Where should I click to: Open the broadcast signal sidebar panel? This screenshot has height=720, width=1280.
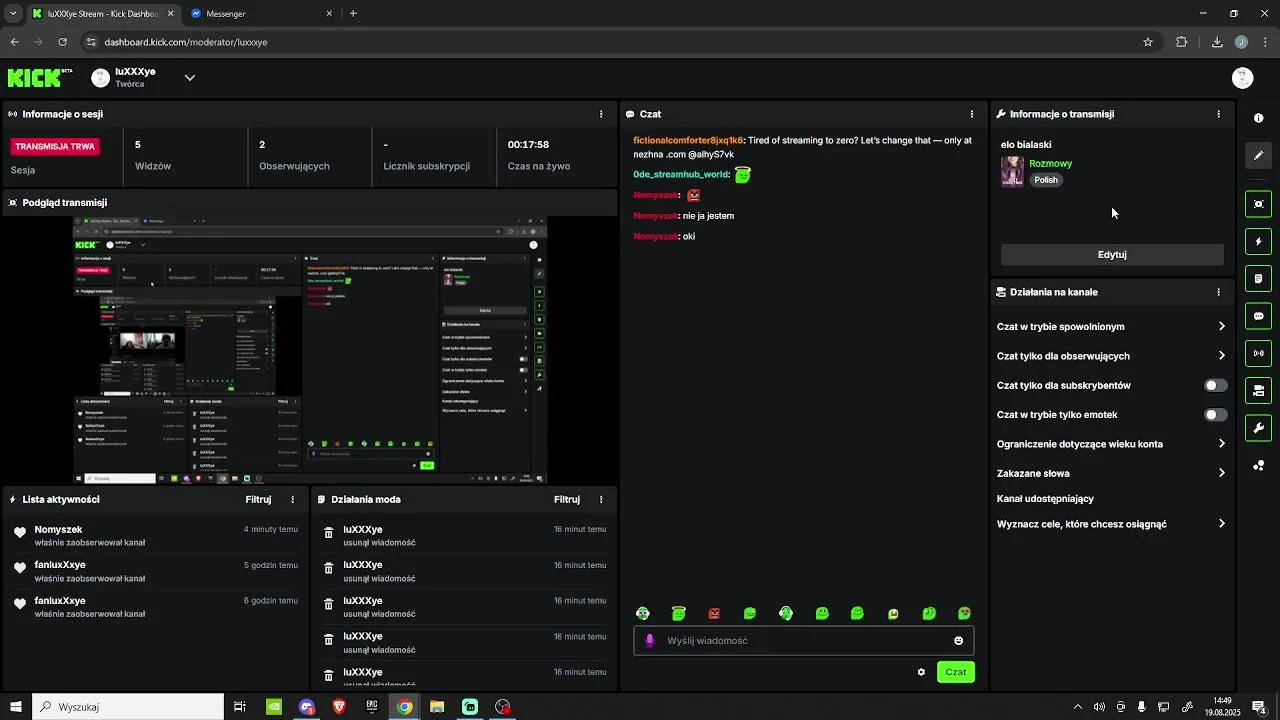point(1258,353)
